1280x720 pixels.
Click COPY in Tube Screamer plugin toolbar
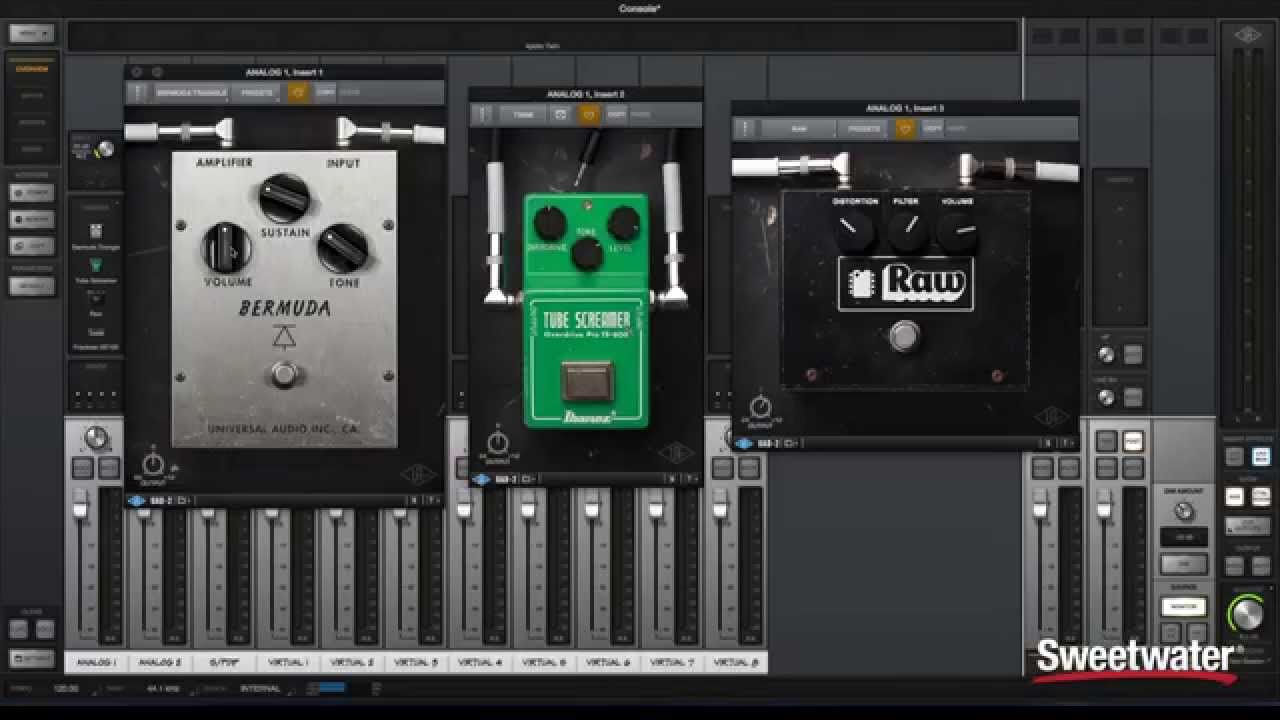[x=616, y=114]
